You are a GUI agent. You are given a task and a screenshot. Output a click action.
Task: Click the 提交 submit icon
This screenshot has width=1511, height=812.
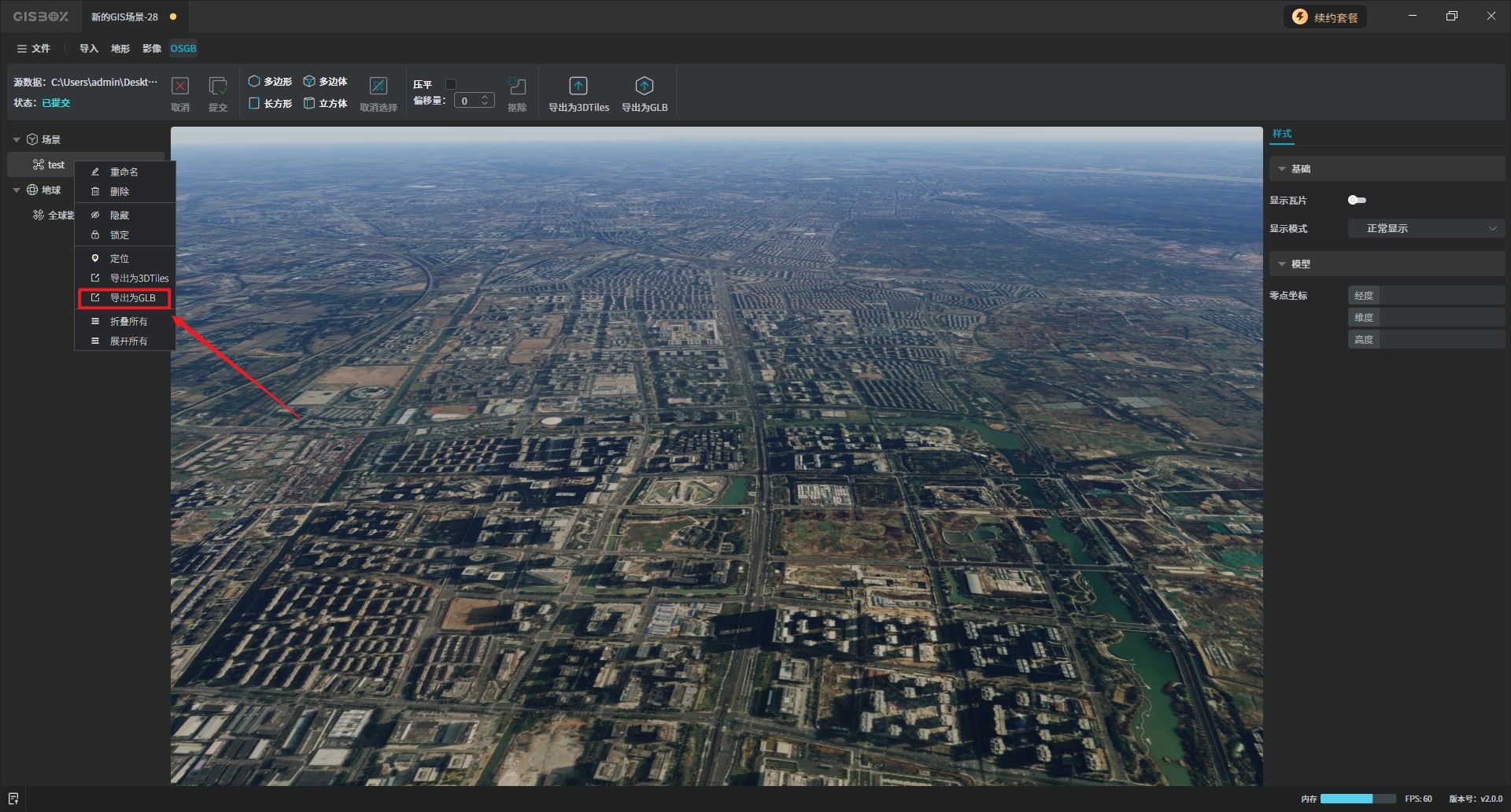[x=218, y=87]
